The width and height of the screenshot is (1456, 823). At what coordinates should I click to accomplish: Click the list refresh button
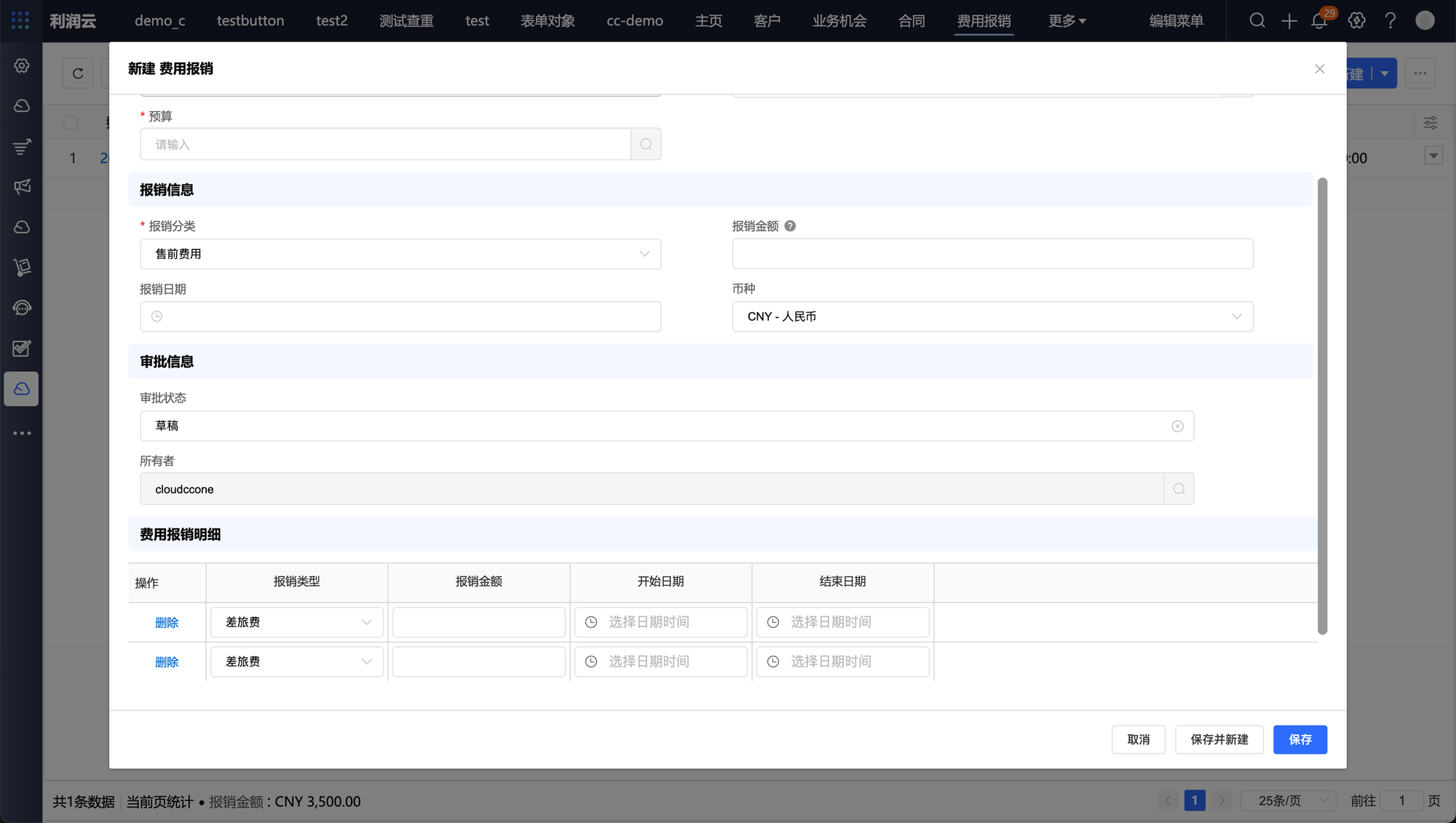pos(78,73)
